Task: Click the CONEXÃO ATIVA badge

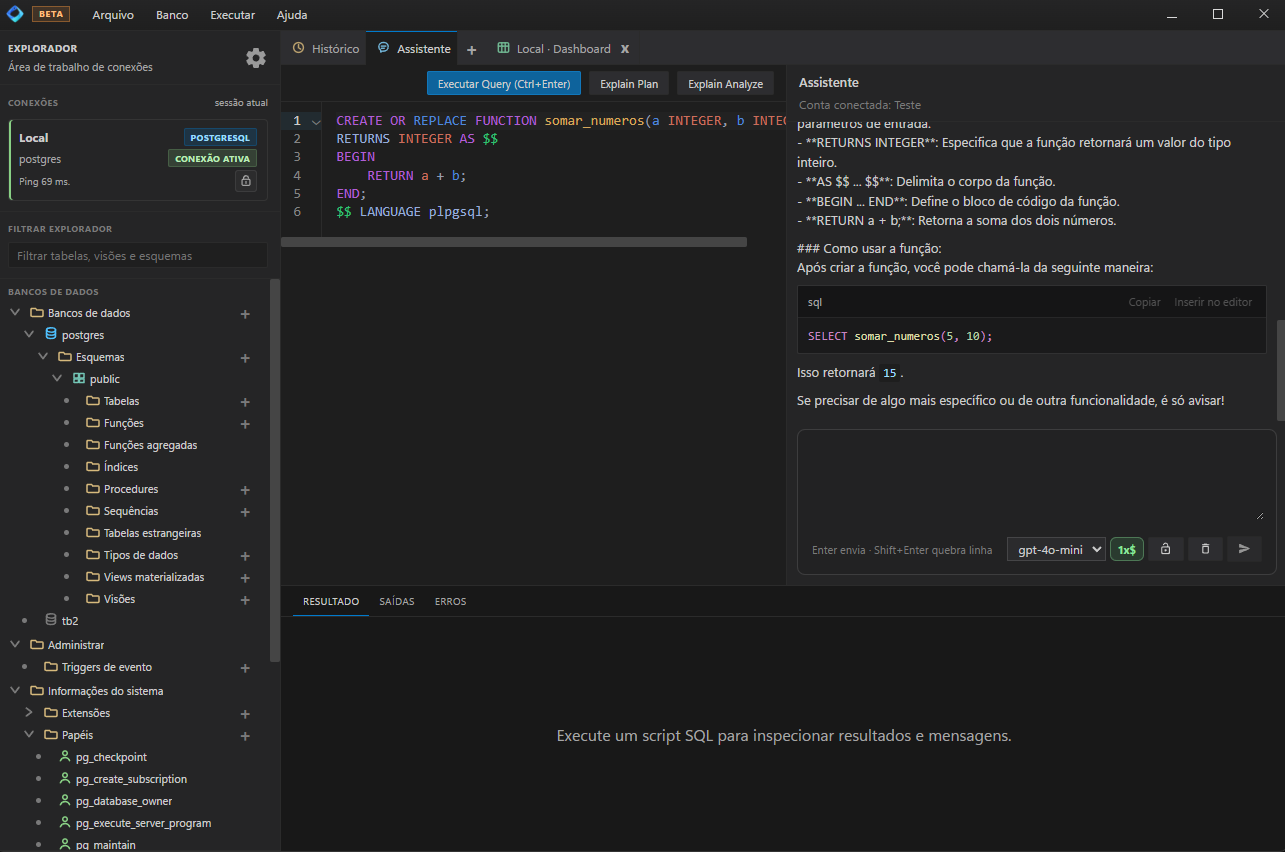Action: pos(212,158)
